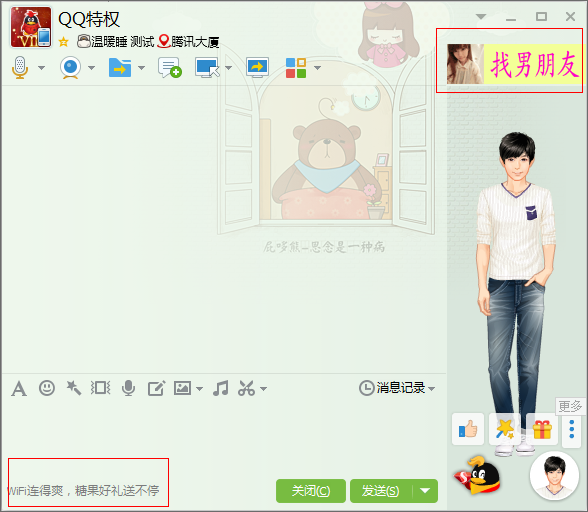Open magic emoticons wand icon

pyautogui.click(x=74, y=388)
